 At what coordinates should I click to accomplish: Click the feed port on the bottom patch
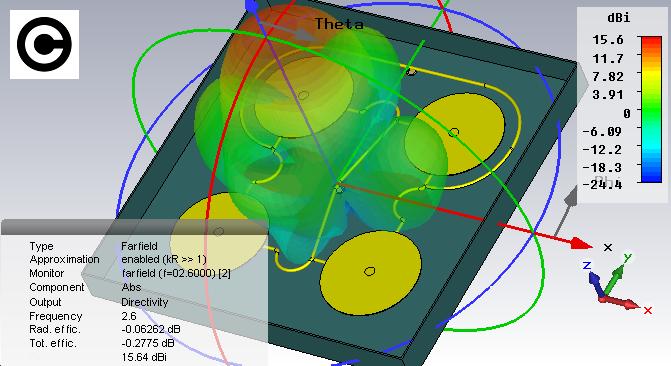click(x=370, y=271)
